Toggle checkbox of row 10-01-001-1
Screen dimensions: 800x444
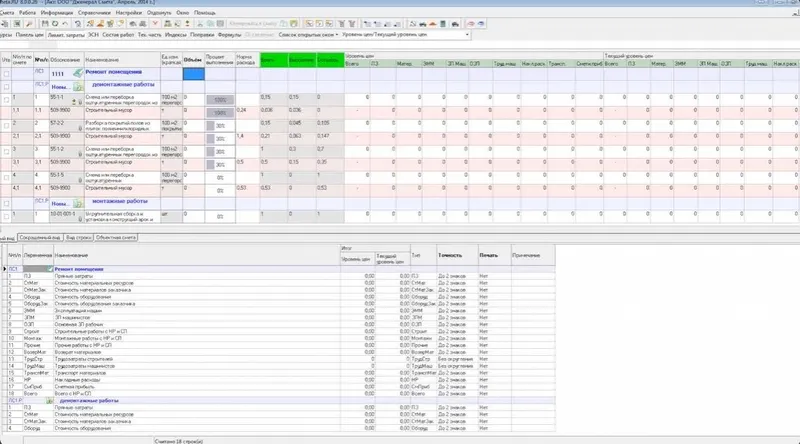pos(6,216)
